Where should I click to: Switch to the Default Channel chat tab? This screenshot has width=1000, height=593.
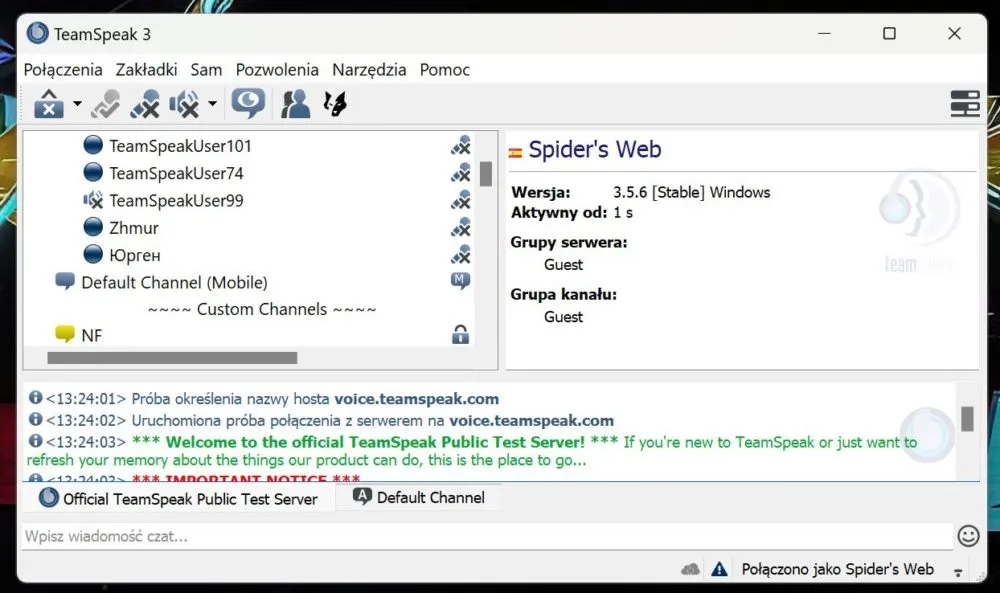click(419, 497)
